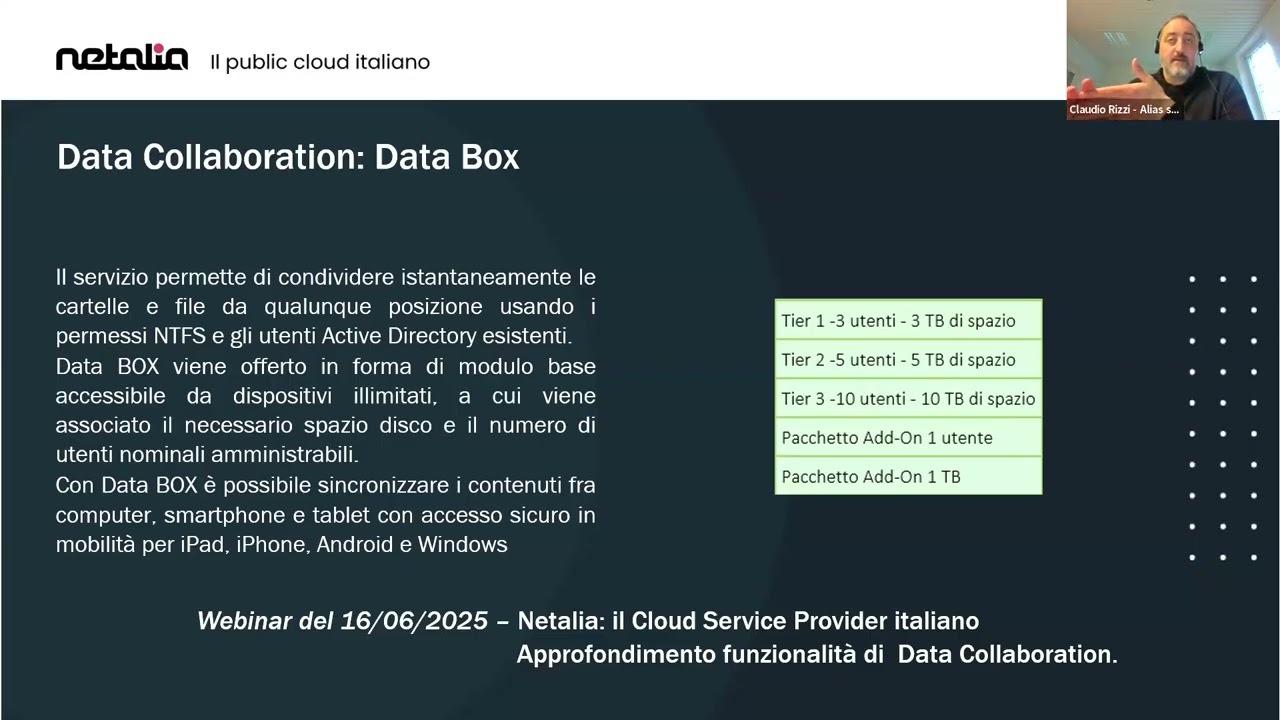This screenshot has height=720, width=1280.
Task: Click the line starting 'Data BOX viene offerto'
Action: (x=326, y=366)
